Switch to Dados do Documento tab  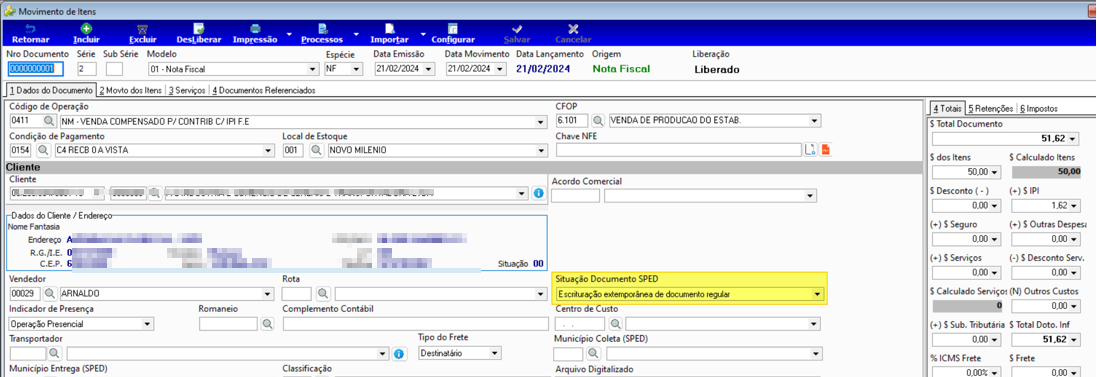pyautogui.click(x=50, y=90)
